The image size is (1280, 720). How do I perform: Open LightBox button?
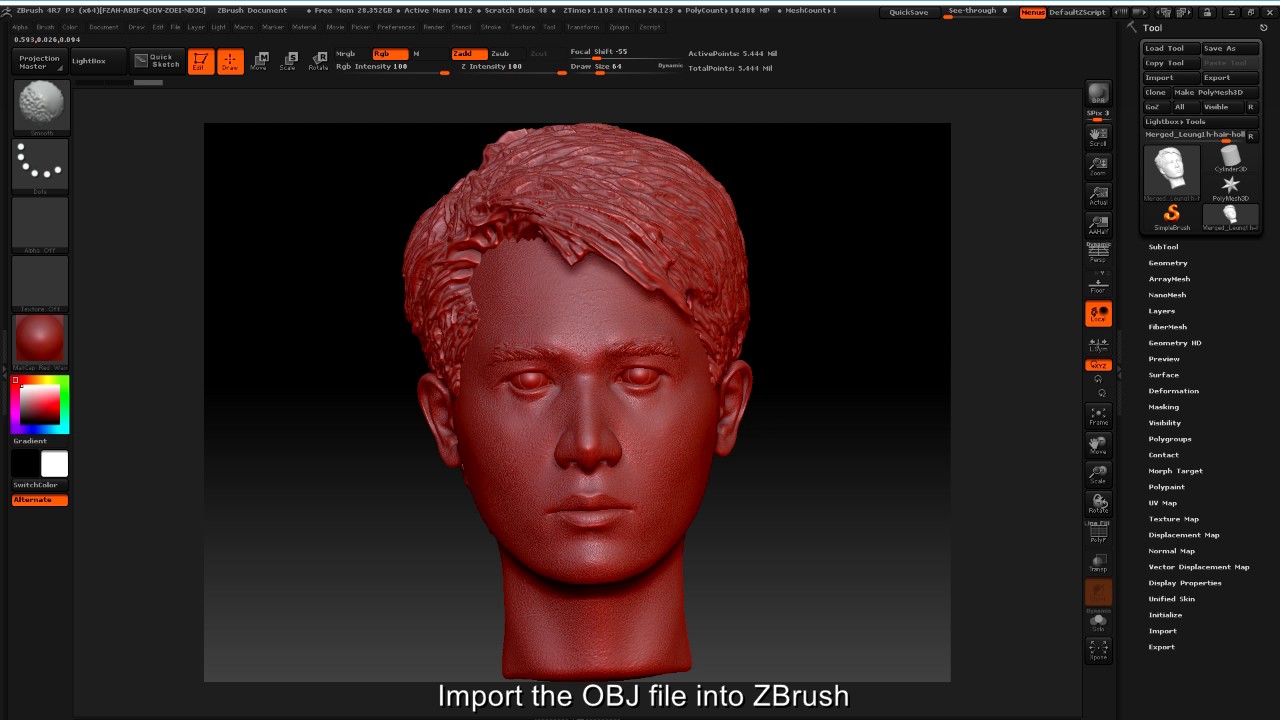pyautogui.click(x=98, y=61)
